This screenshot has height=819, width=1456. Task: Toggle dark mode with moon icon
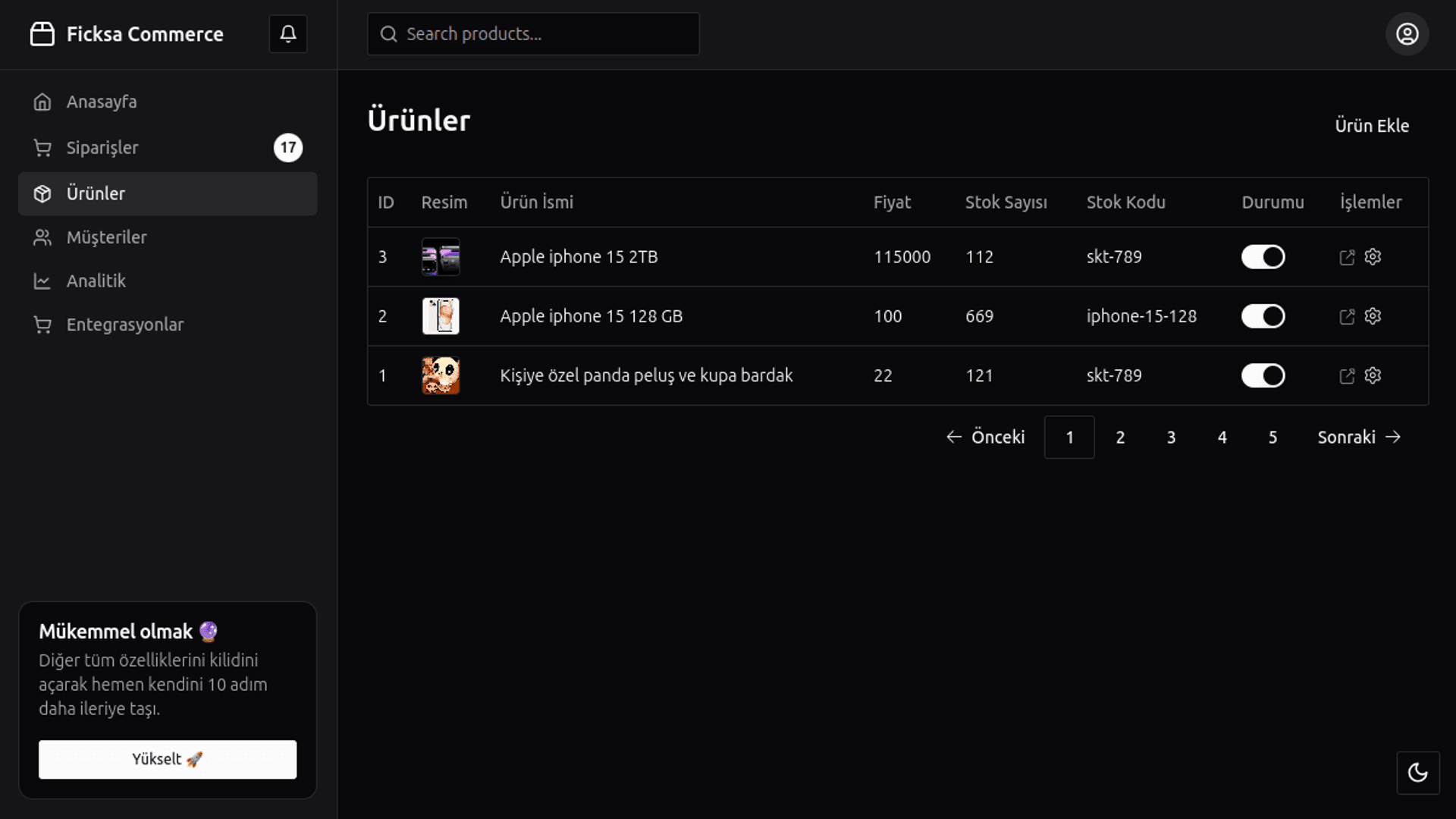(x=1417, y=773)
